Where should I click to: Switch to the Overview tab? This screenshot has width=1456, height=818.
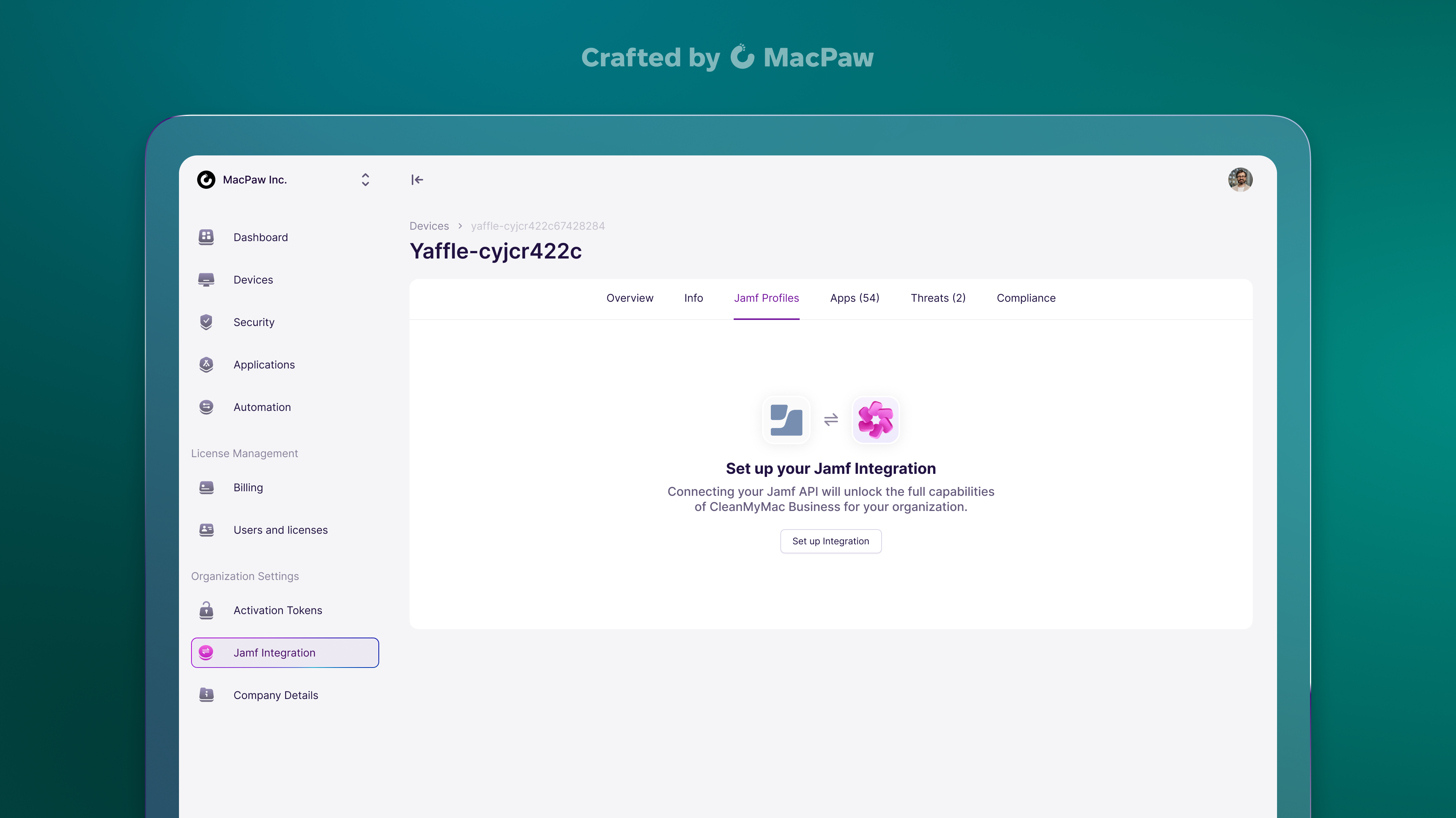coord(630,298)
